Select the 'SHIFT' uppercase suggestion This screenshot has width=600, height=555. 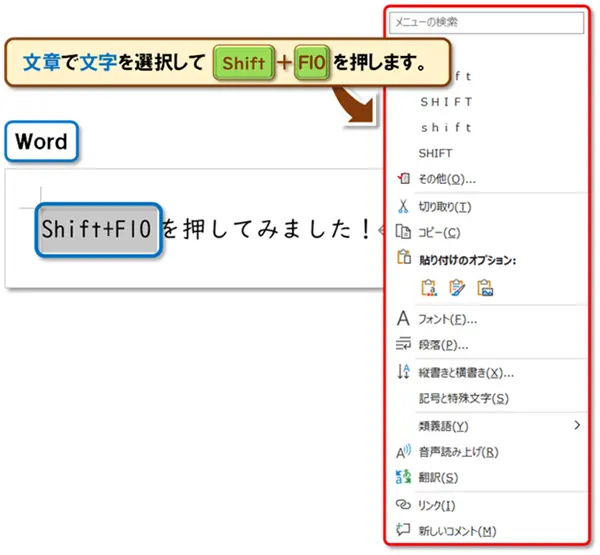coord(436,154)
